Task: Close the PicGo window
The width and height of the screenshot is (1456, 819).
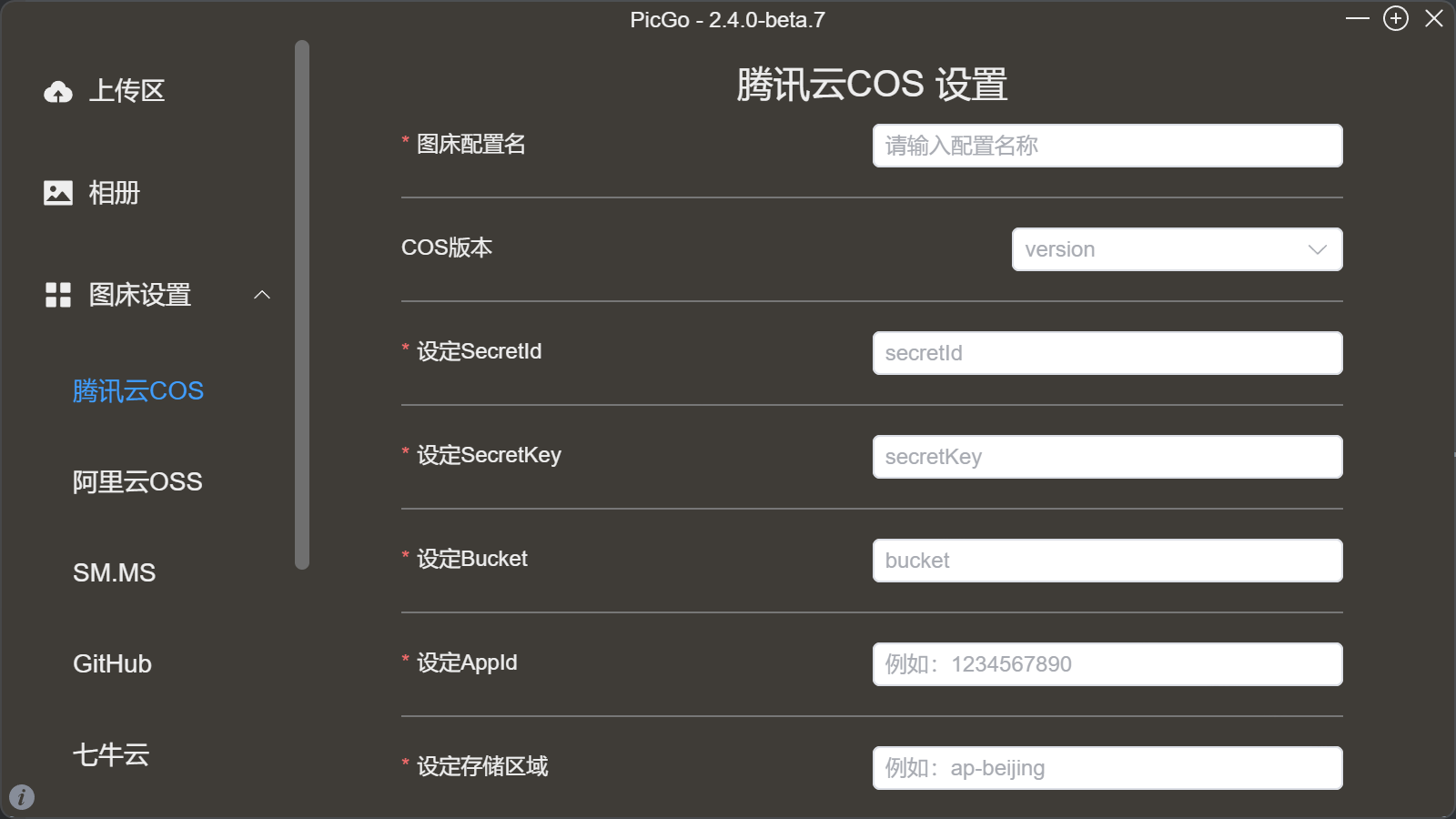Action: pyautogui.click(x=1434, y=19)
